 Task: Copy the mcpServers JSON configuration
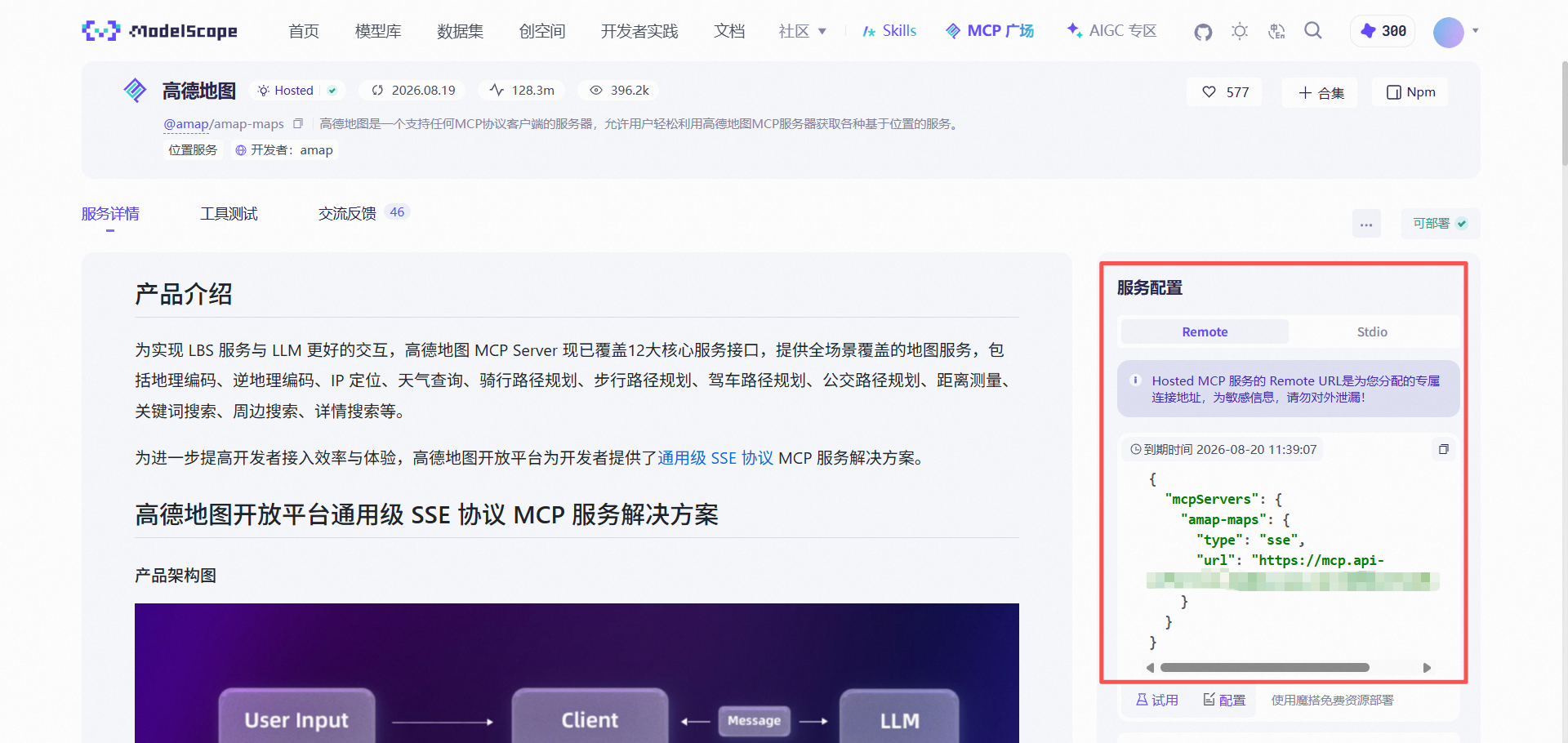coord(1444,449)
